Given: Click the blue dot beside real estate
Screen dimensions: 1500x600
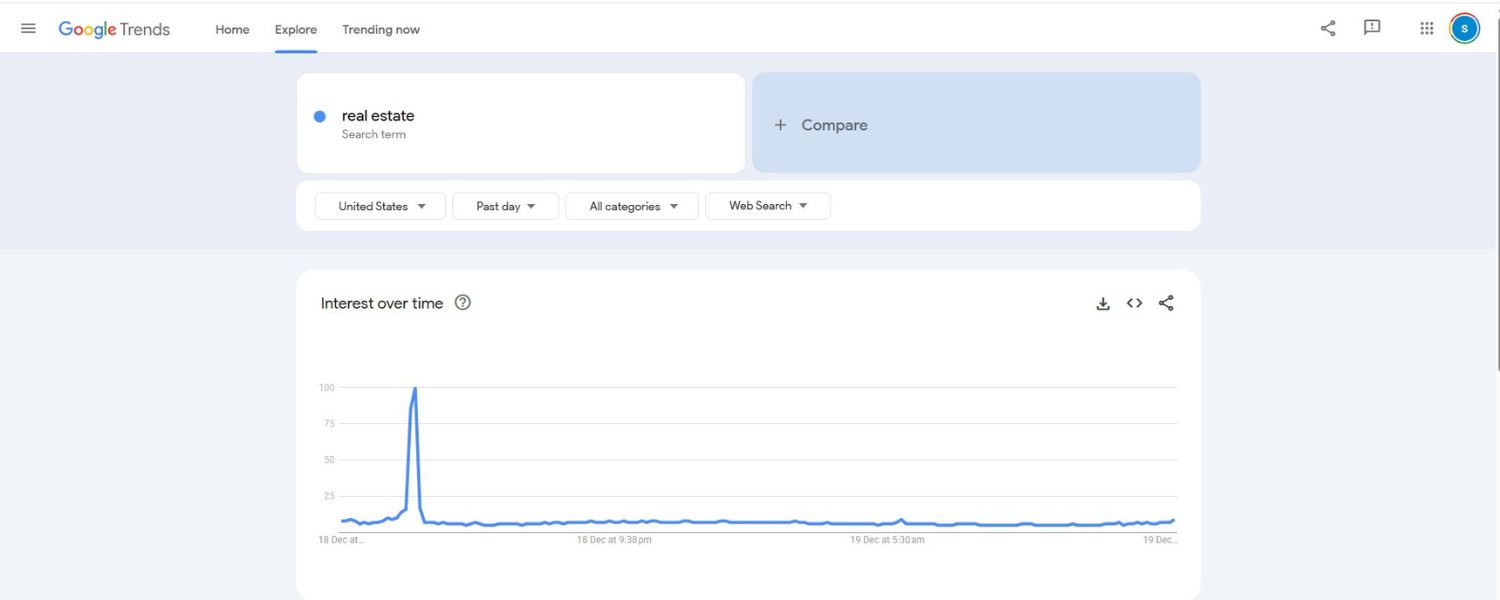Looking at the screenshot, I should 320,117.
